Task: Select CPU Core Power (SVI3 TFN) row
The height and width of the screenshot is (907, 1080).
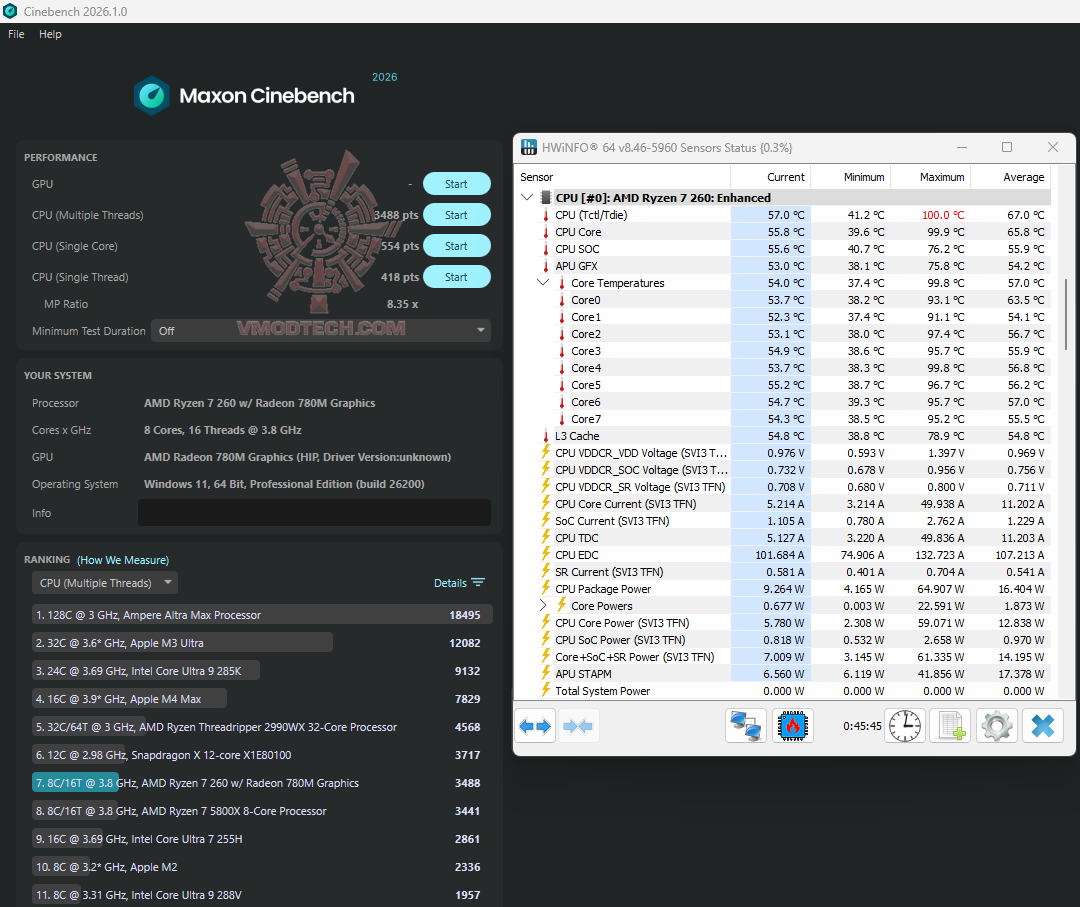Action: tap(784, 623)
